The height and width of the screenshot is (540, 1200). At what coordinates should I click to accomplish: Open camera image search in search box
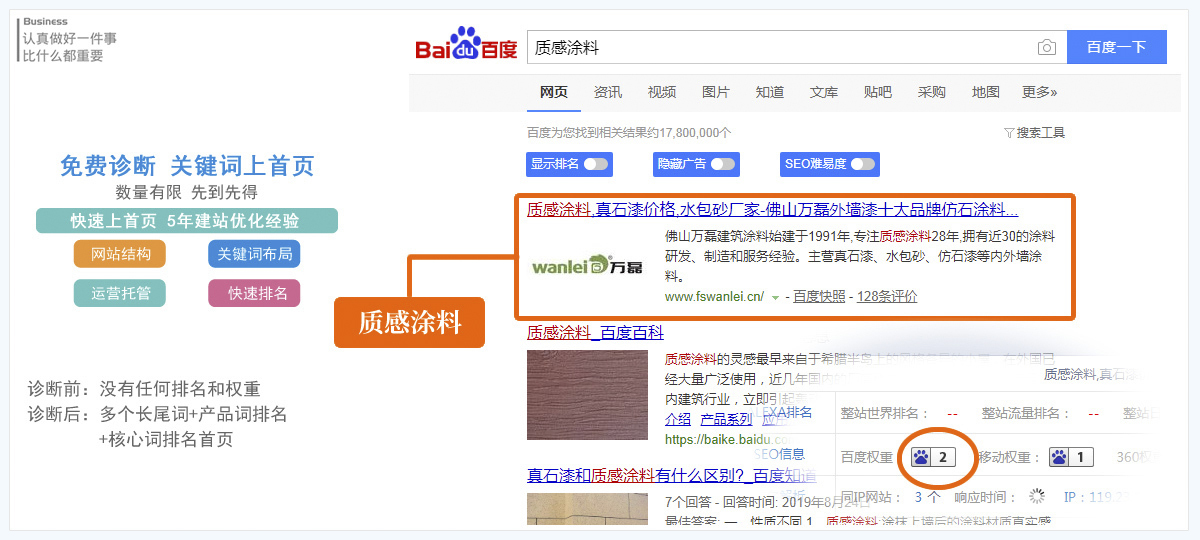1046,47
